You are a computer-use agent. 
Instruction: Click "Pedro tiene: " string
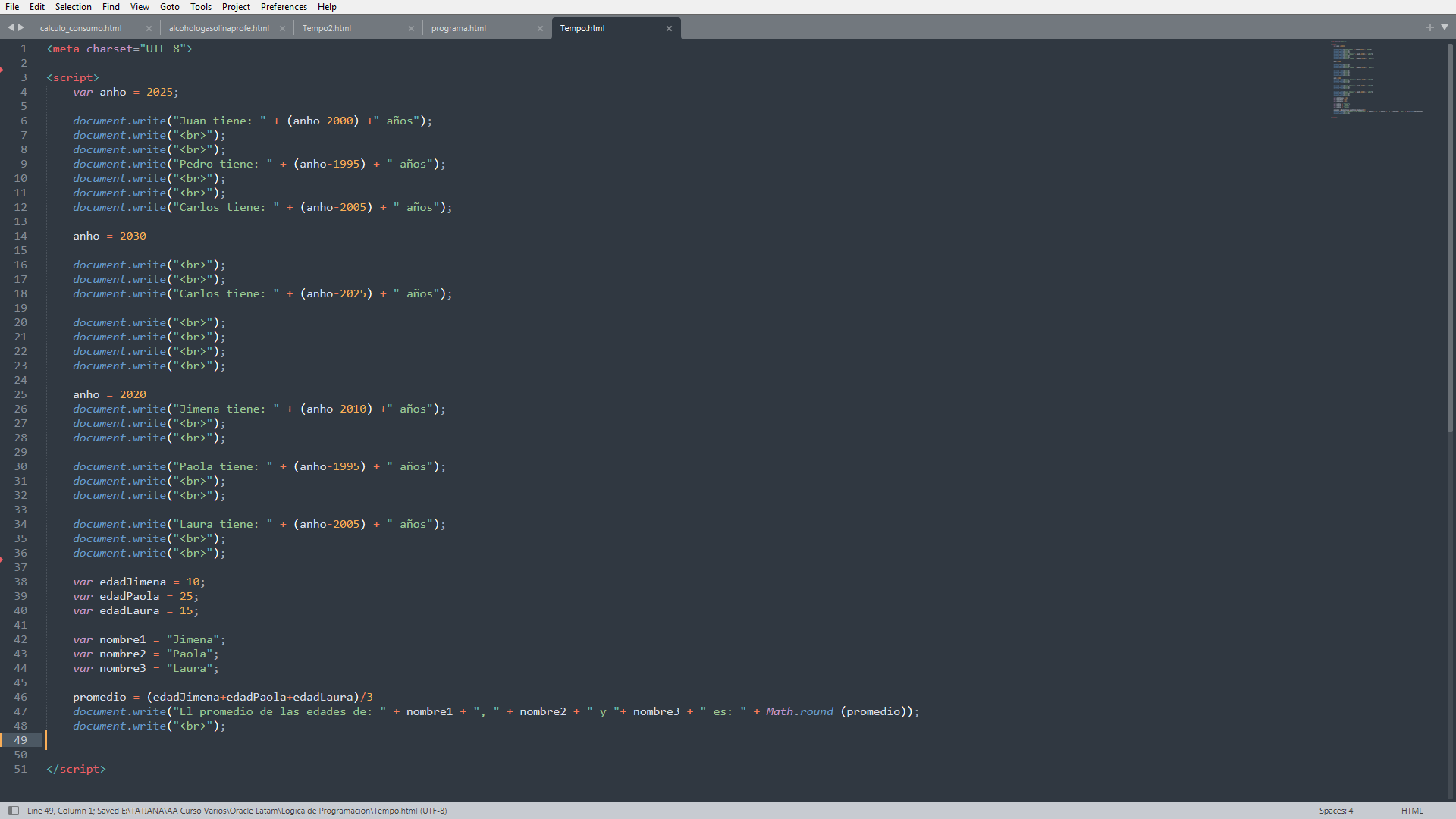[223, 164]
